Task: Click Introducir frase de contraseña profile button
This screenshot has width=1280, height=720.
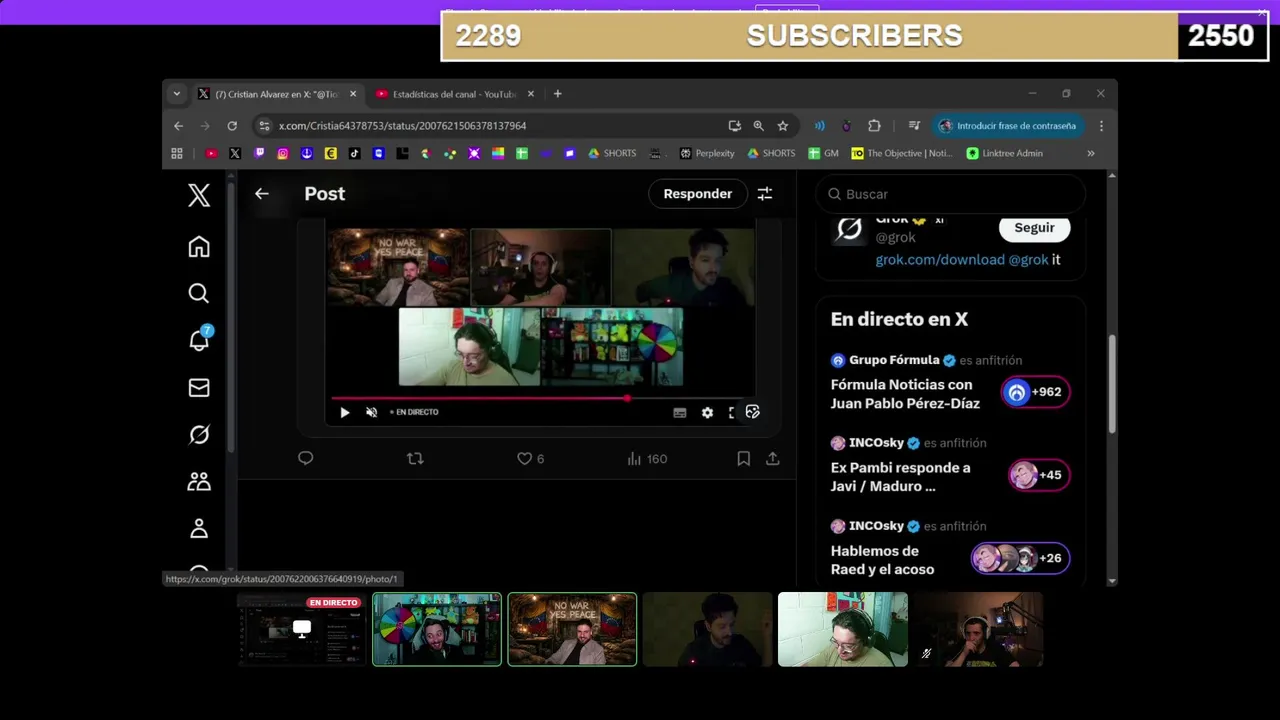Action: pyautogui.click(x=1008, y=126)
